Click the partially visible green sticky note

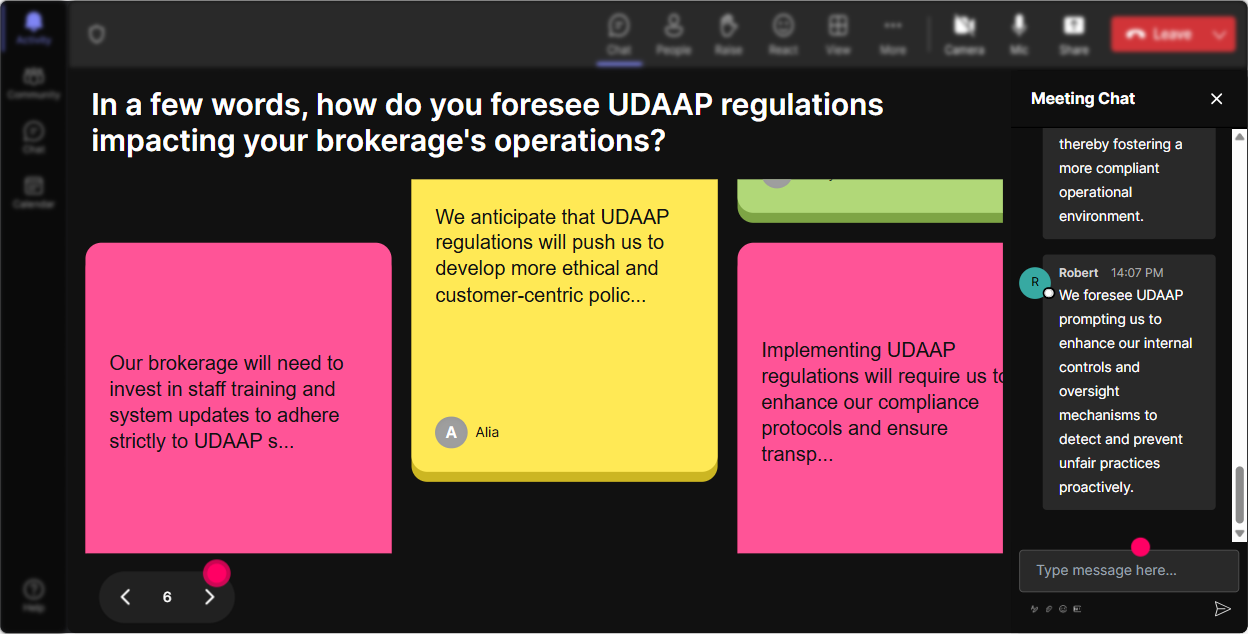pos(870,200)
